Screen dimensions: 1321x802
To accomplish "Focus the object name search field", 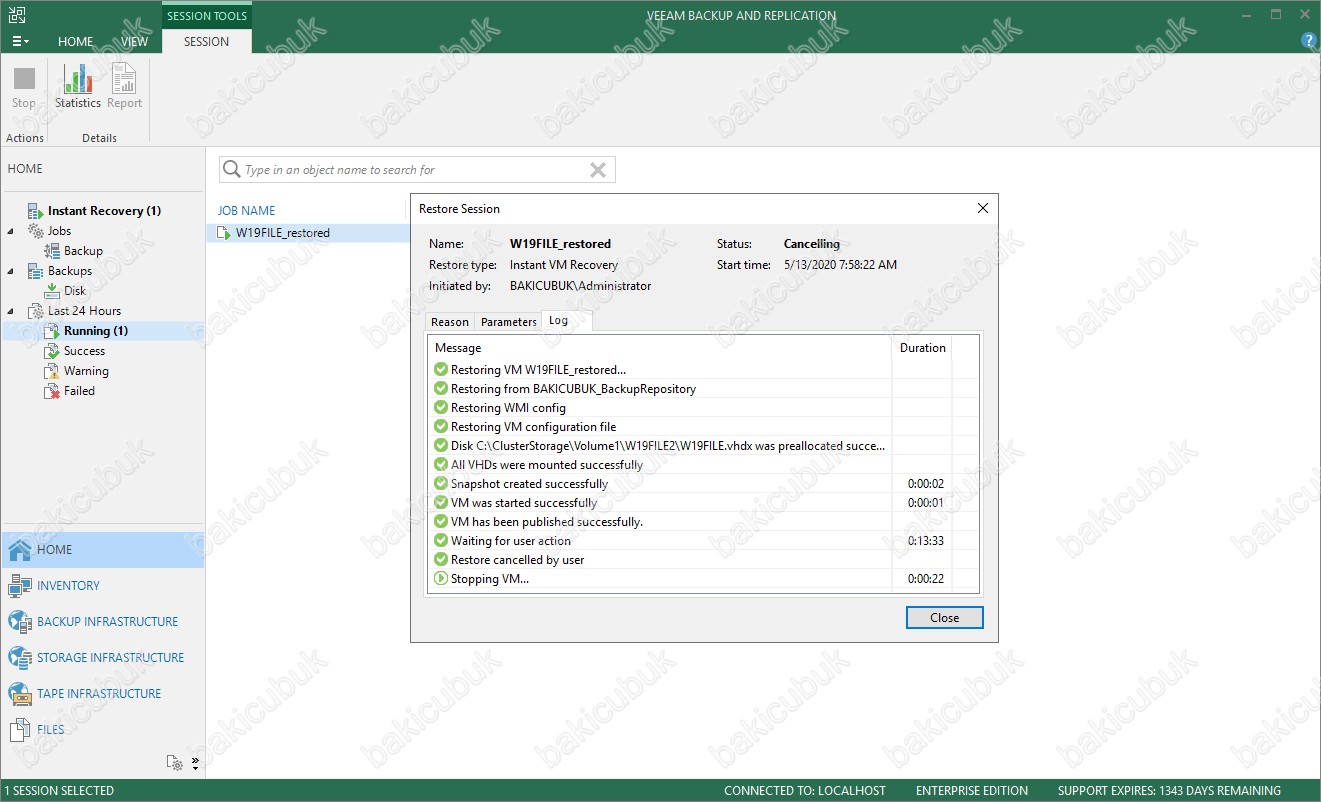I will coord(417,170).
